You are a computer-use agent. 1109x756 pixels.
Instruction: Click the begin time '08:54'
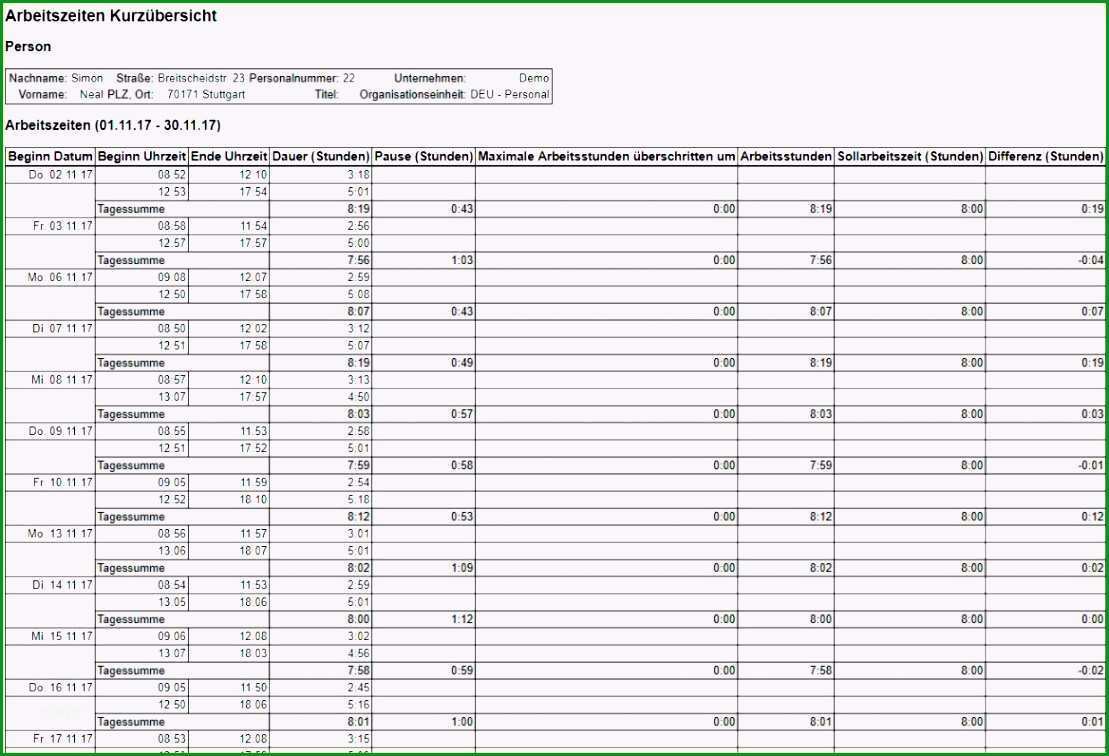pos(172,585)
